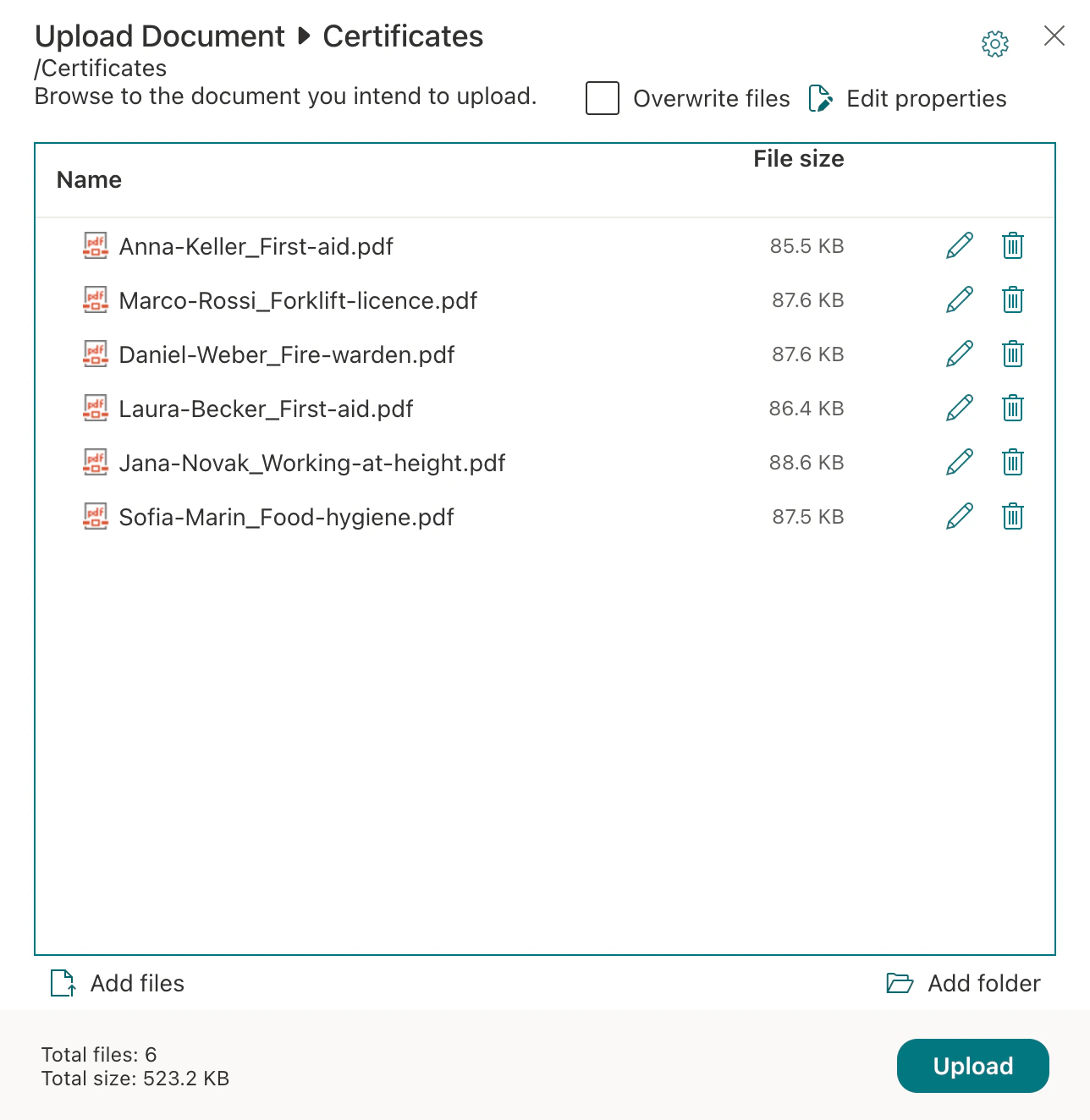Click pencil icon for Marco-Rossi_Forklift-licence.pdf
This screenshot has height=1120, width=1090.
960,300
